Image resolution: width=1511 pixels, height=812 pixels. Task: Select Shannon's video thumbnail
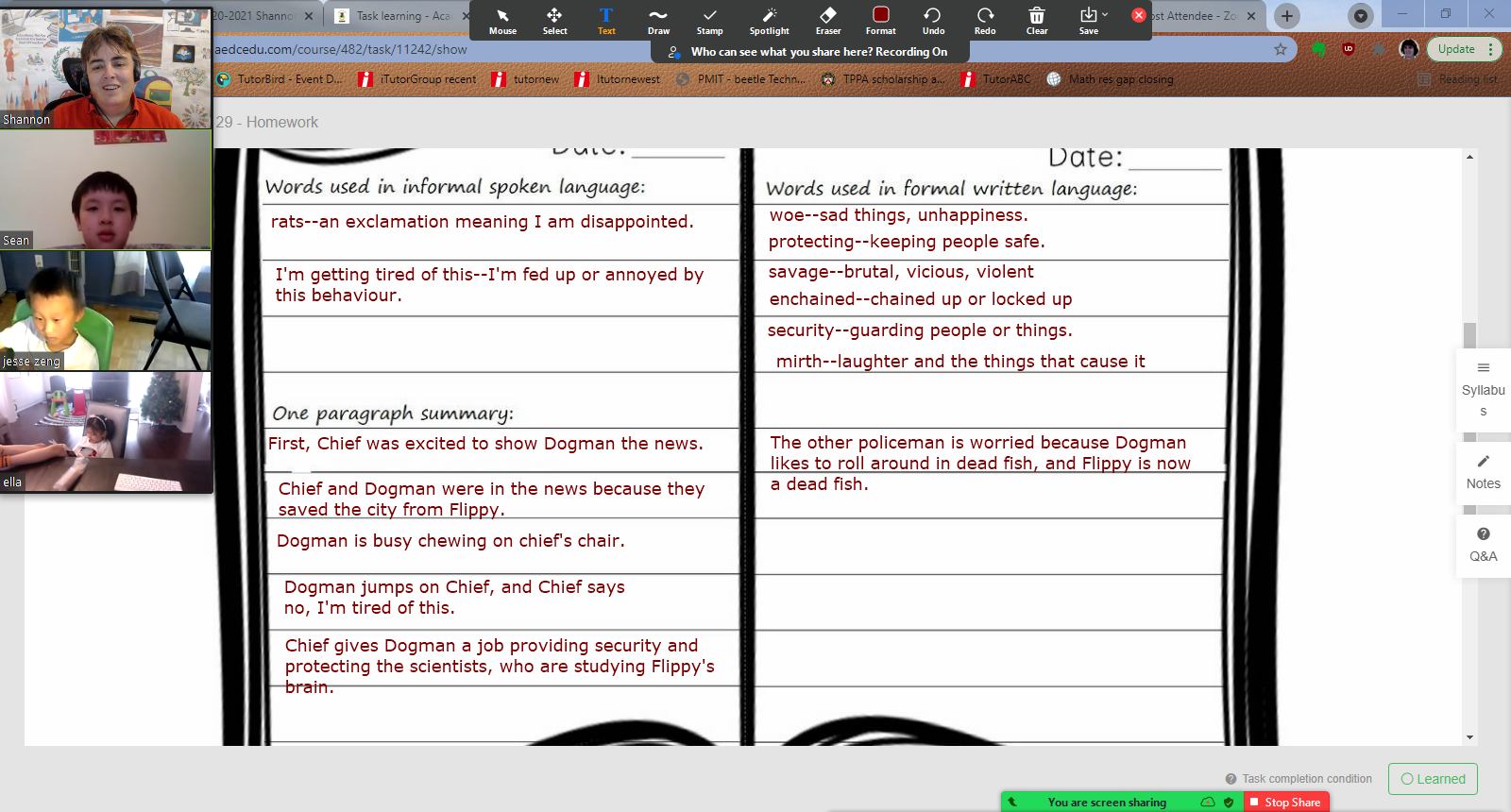point(106,68)
